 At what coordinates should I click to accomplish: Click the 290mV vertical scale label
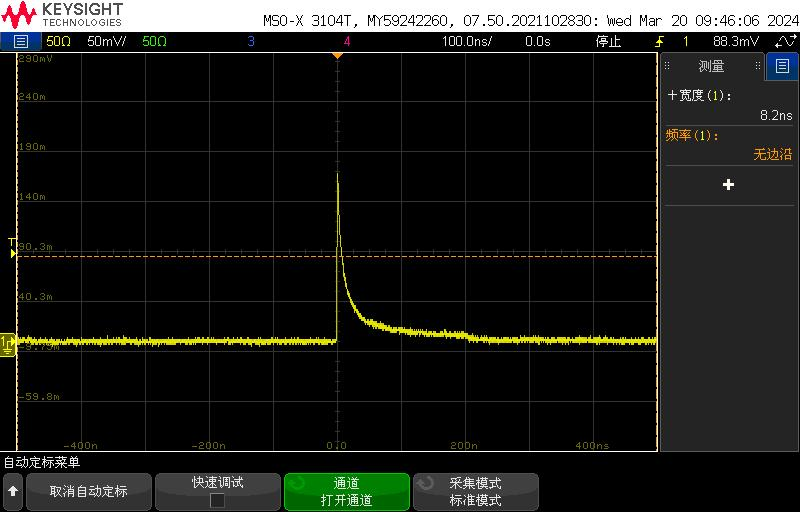(x=35, y=59)
